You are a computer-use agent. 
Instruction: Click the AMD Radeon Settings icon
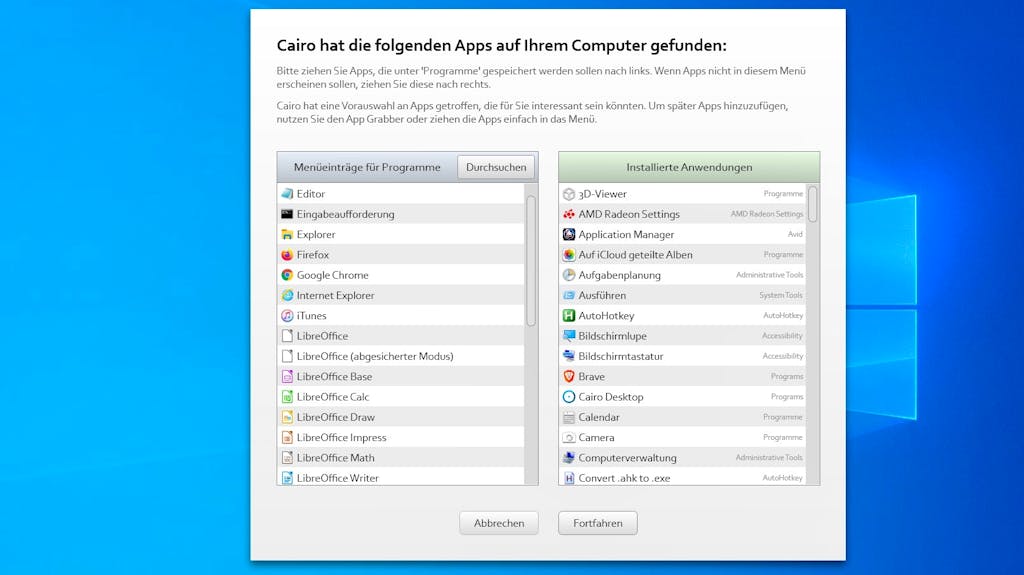pyautogui.click(x=569, y=214)
